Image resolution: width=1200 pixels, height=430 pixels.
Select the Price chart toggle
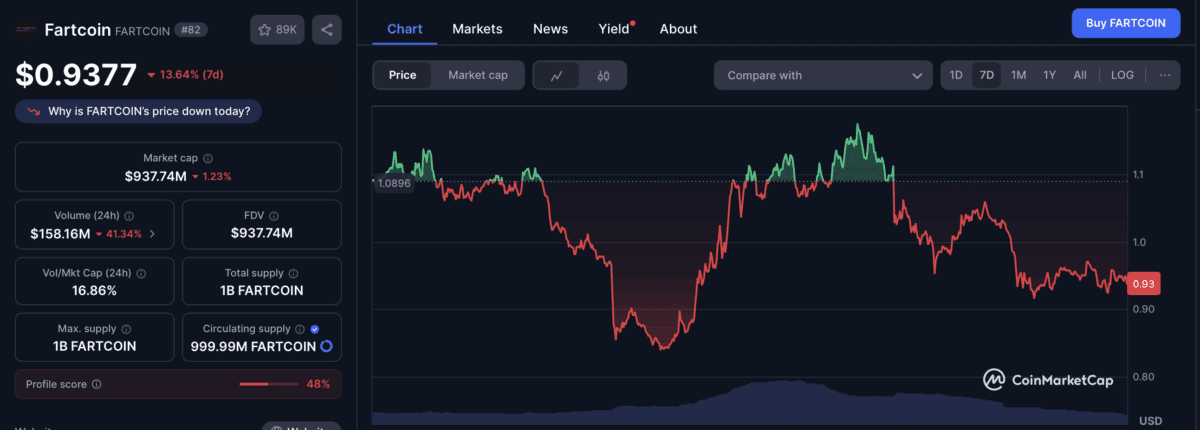pyautogui.click(x=403, y=75)
